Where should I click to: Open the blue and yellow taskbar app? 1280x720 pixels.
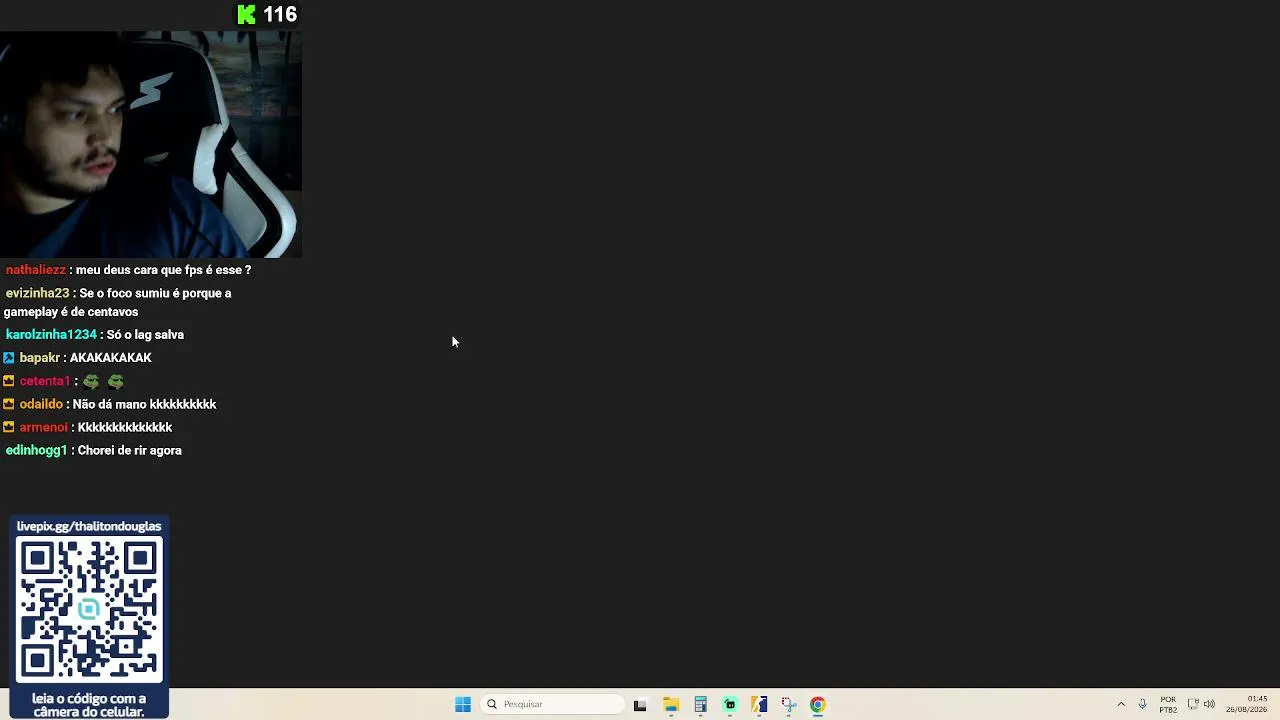pyautogui.click(x=759, y=704)
